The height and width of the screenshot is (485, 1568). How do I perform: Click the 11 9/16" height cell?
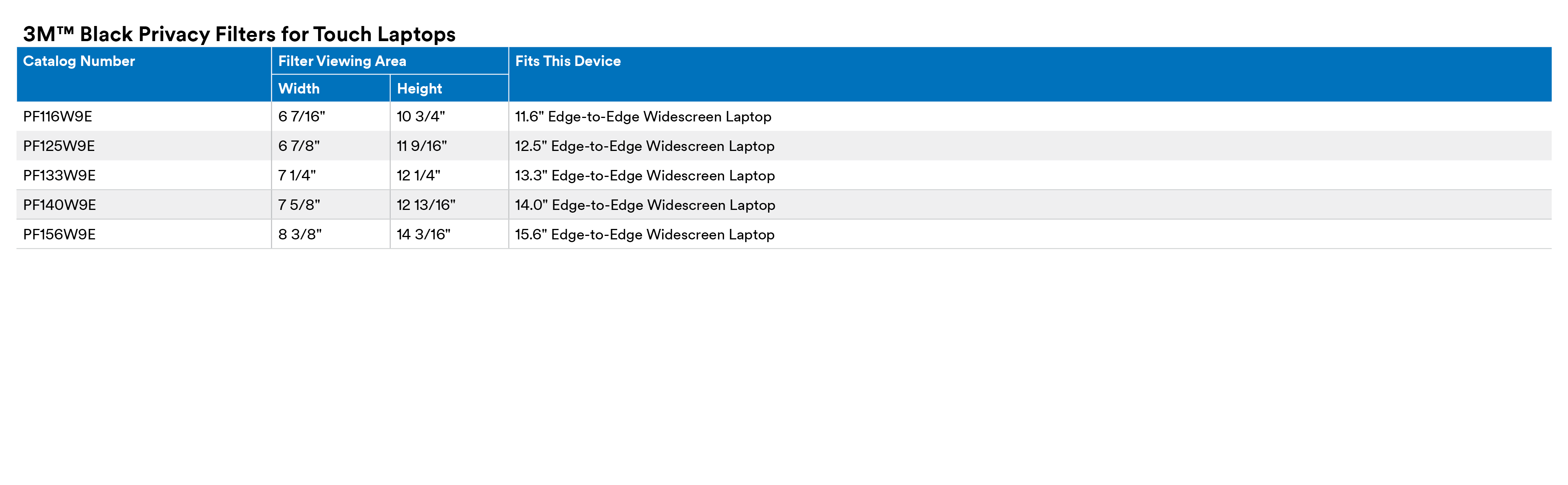(421, 146)
